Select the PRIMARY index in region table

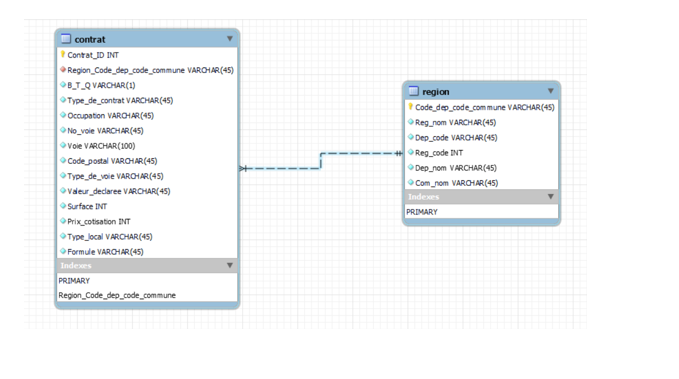tap(422, 212)
